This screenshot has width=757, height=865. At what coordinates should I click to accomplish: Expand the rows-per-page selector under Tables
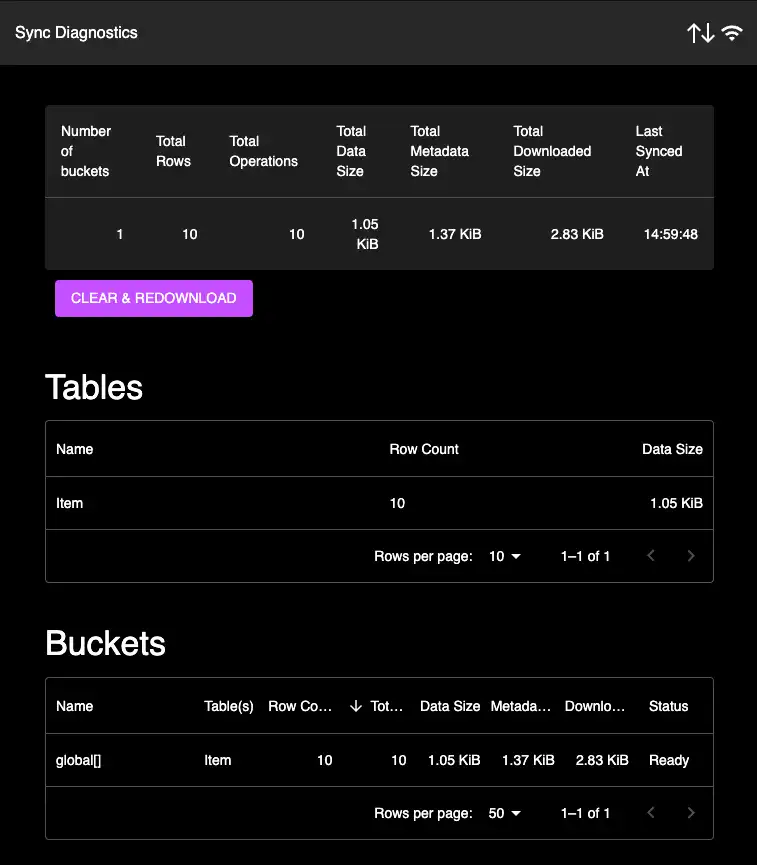coord(505,556)
